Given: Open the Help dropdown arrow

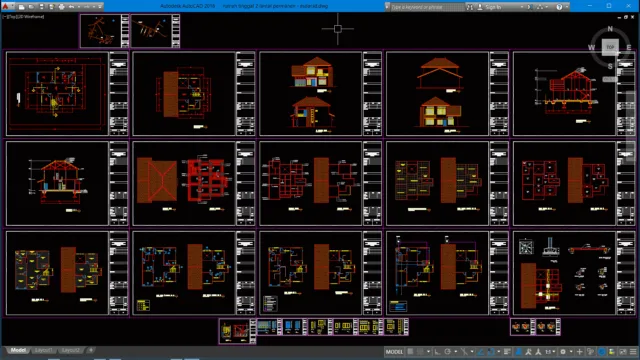Looking at the screenshot, I should tap(567, 7).
